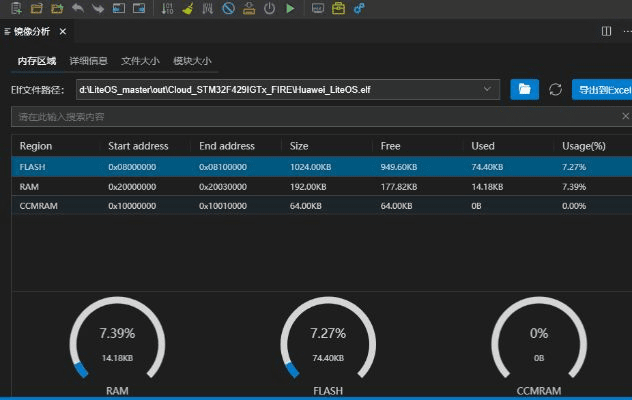Click the circle-slash stop icon
The image size is (632, 400).
click(229, 9)
